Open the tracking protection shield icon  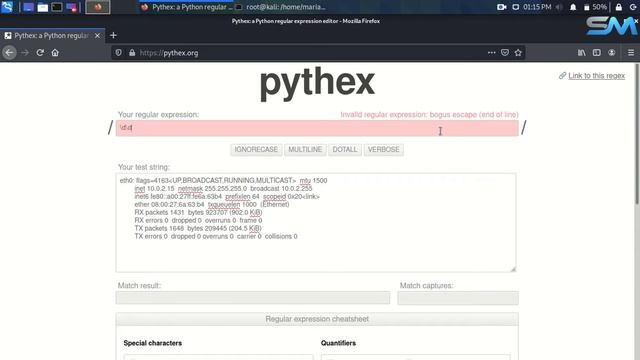pyautogui.click(x=118, y=53)
